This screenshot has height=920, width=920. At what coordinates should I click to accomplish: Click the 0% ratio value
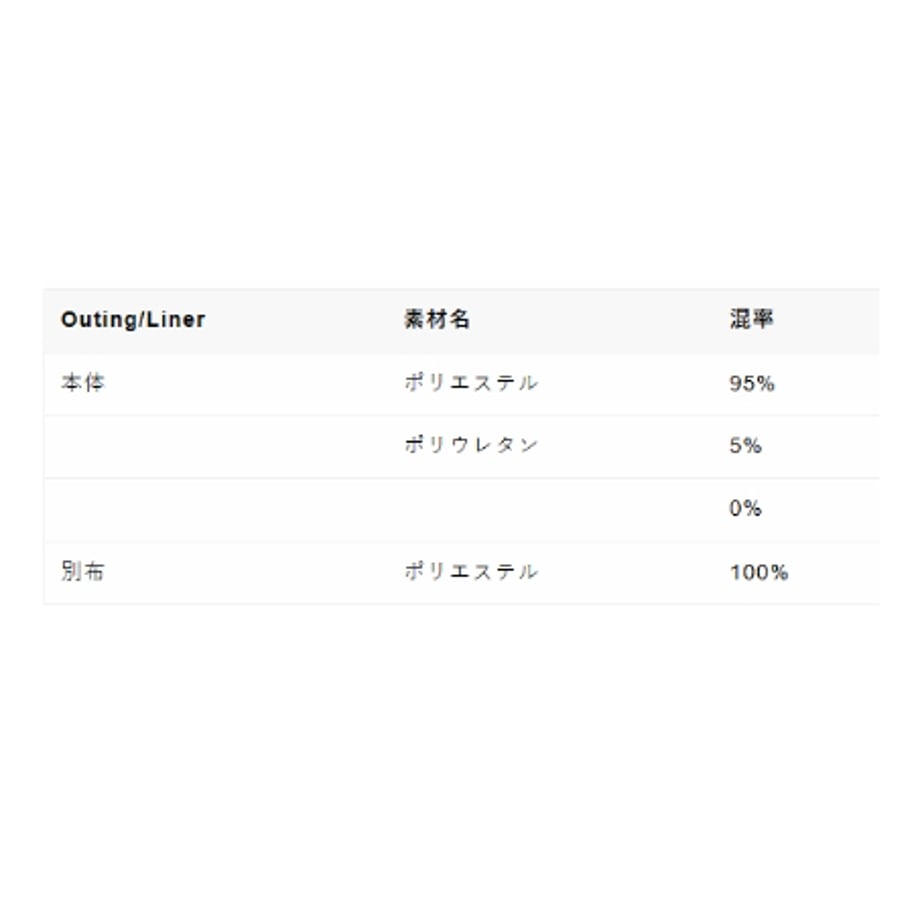coord(745,508)
